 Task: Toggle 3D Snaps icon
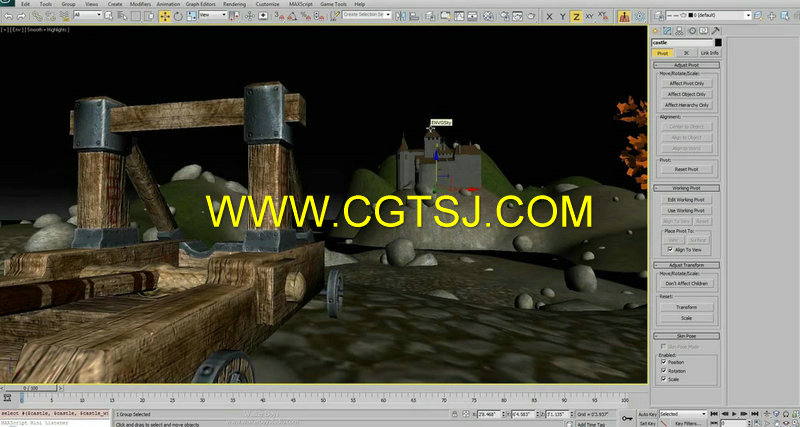point(280,16)
